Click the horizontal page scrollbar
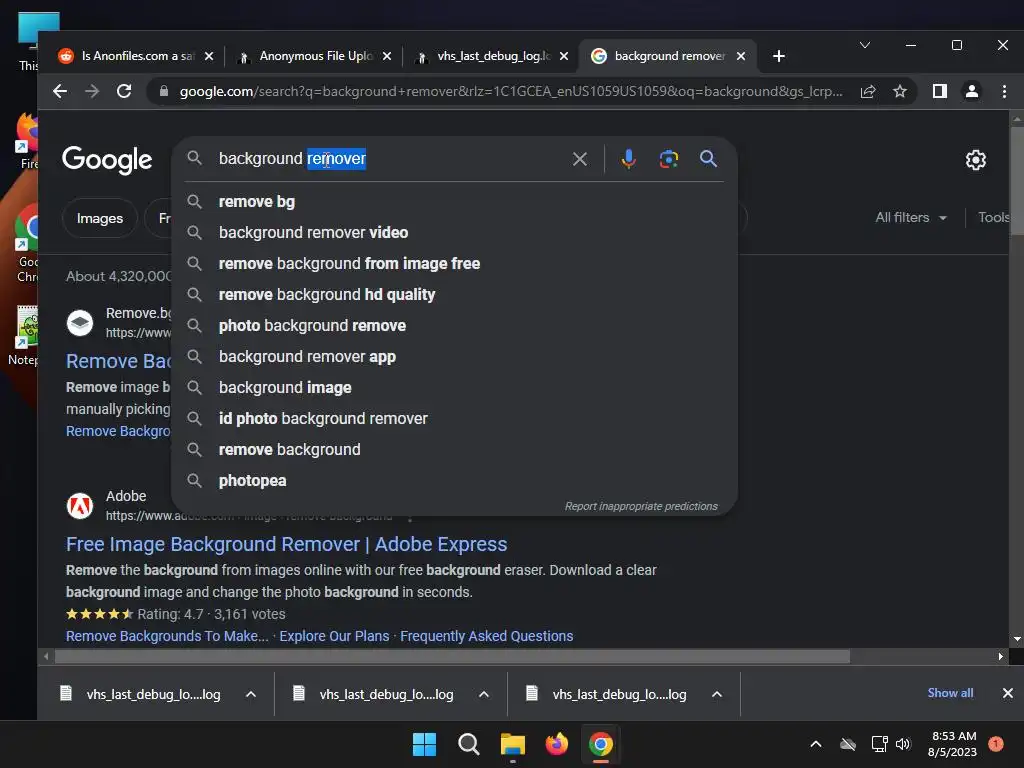Screen dimensions: 1024x768 tap(452, 656)
